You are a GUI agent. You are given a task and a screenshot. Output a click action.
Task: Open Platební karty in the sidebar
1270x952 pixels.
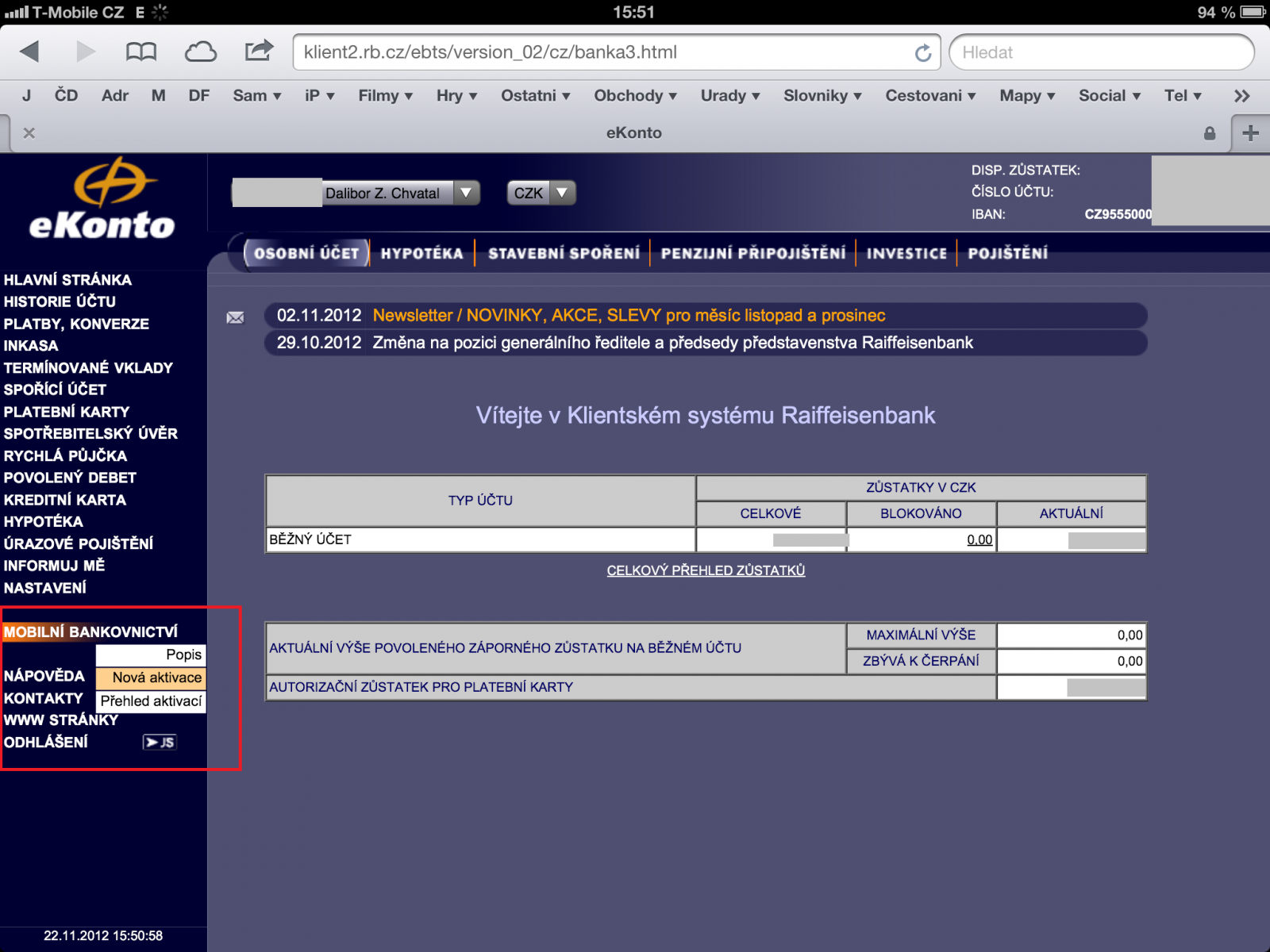click(67, 412)
